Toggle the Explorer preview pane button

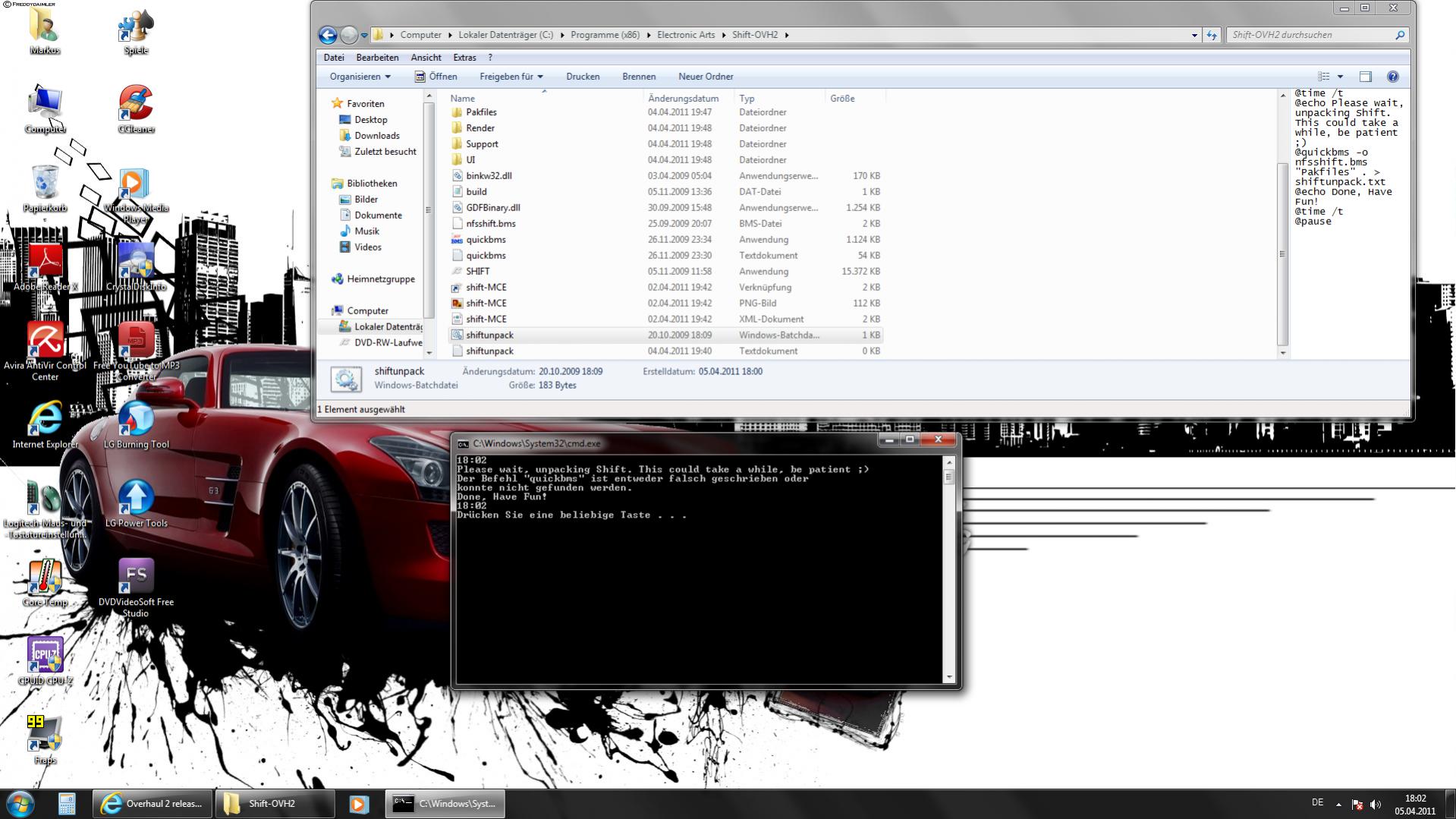pos(1365,77)
